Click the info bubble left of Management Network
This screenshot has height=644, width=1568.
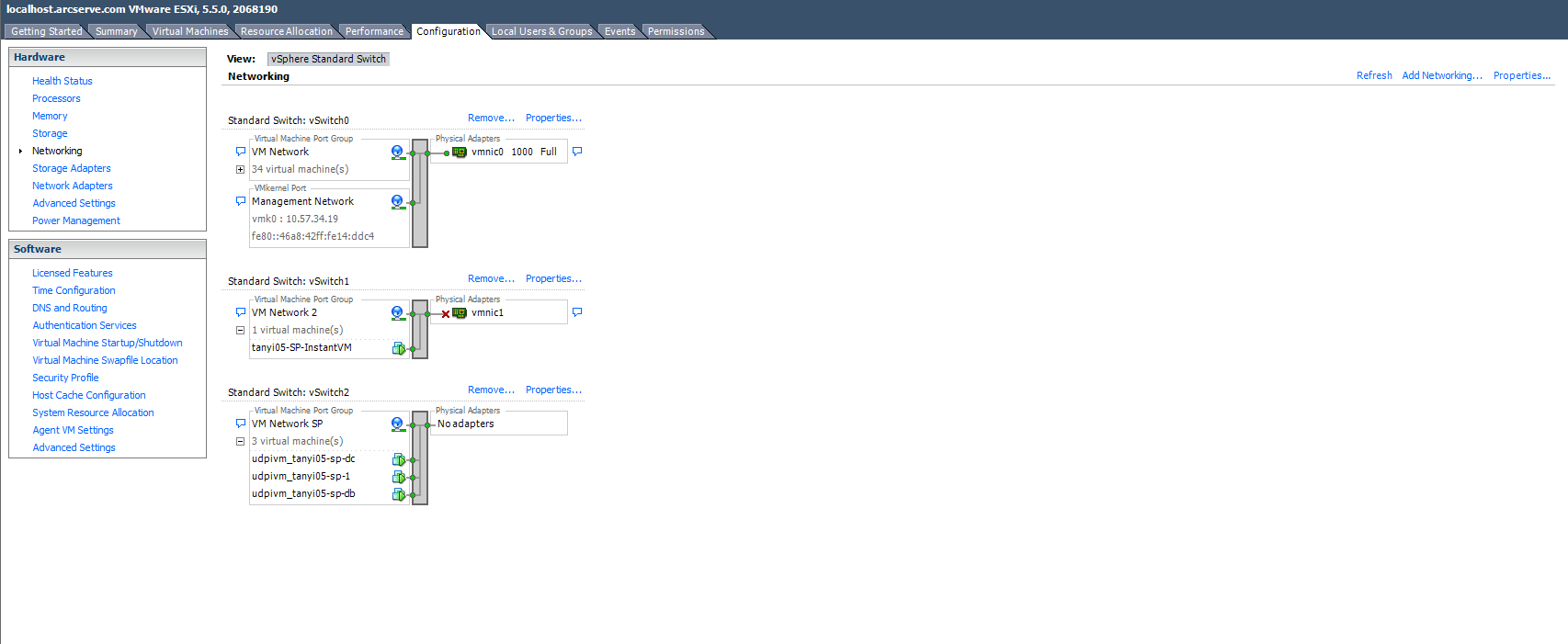tap(241, 201)
